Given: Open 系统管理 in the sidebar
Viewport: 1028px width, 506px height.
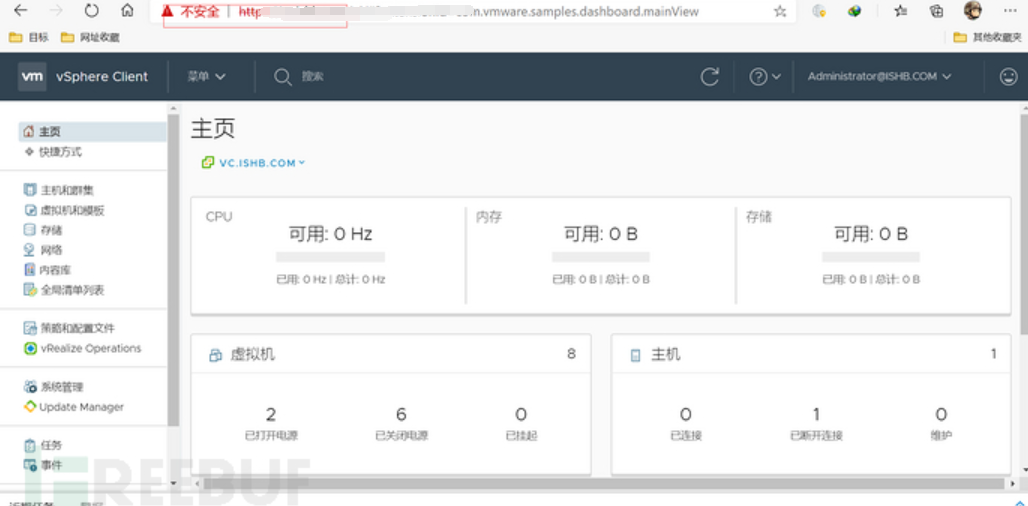Looking at the screenshot, I should (x=53, y=387).
